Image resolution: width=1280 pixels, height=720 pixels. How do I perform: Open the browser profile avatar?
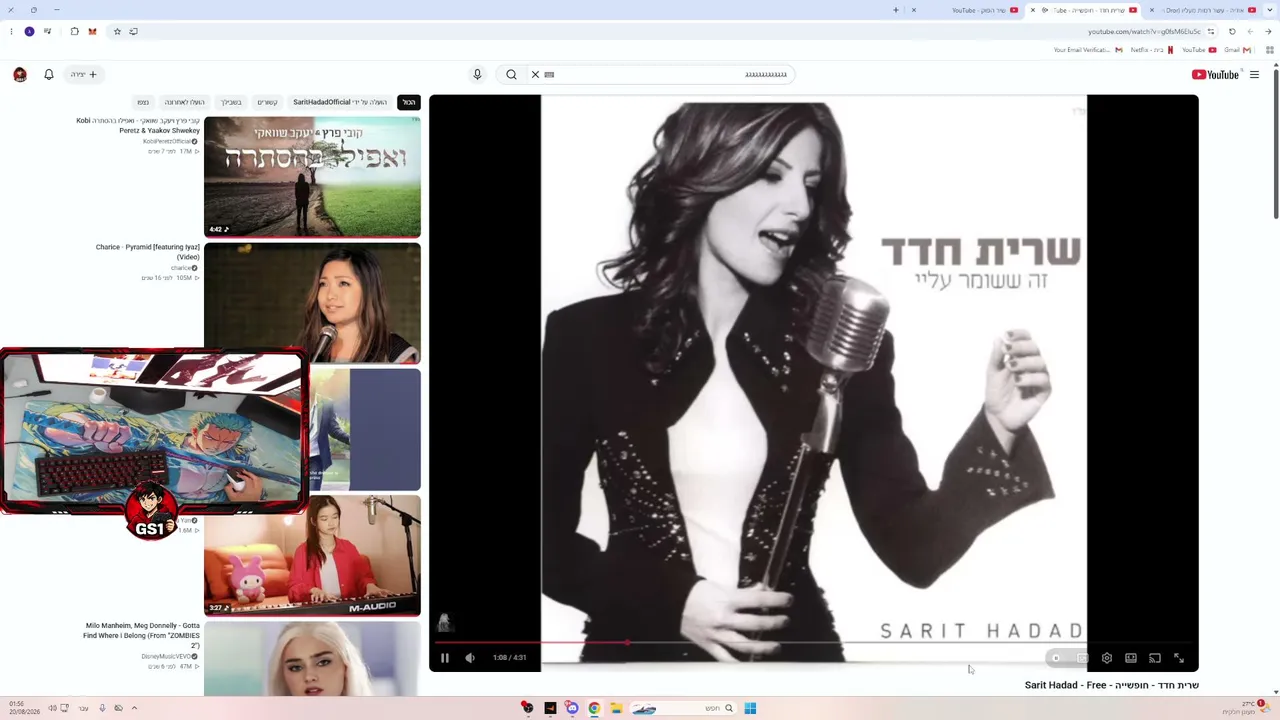point(29,31)
